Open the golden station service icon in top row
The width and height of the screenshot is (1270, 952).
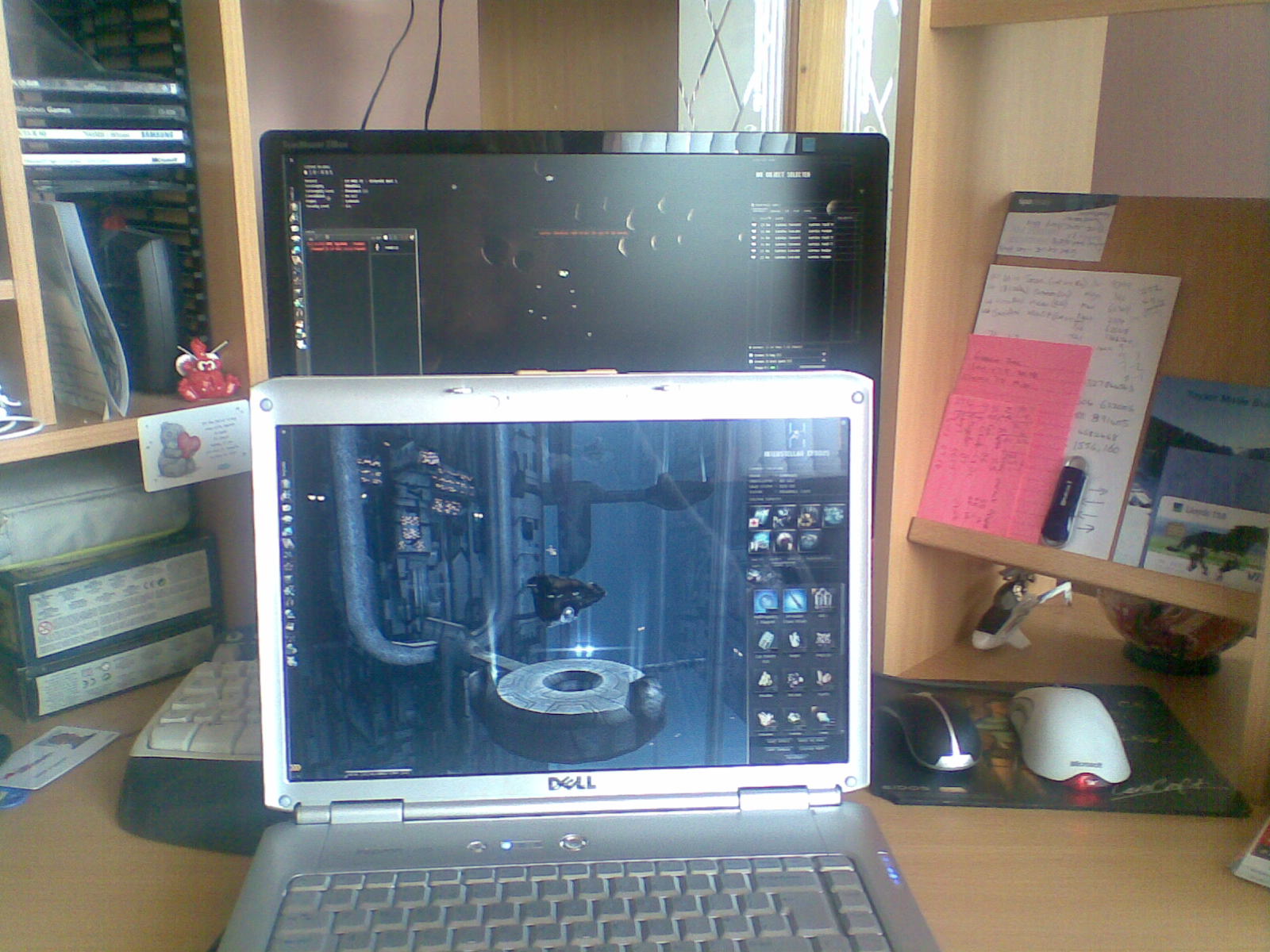pyautogui.click(x=809, y=518)
